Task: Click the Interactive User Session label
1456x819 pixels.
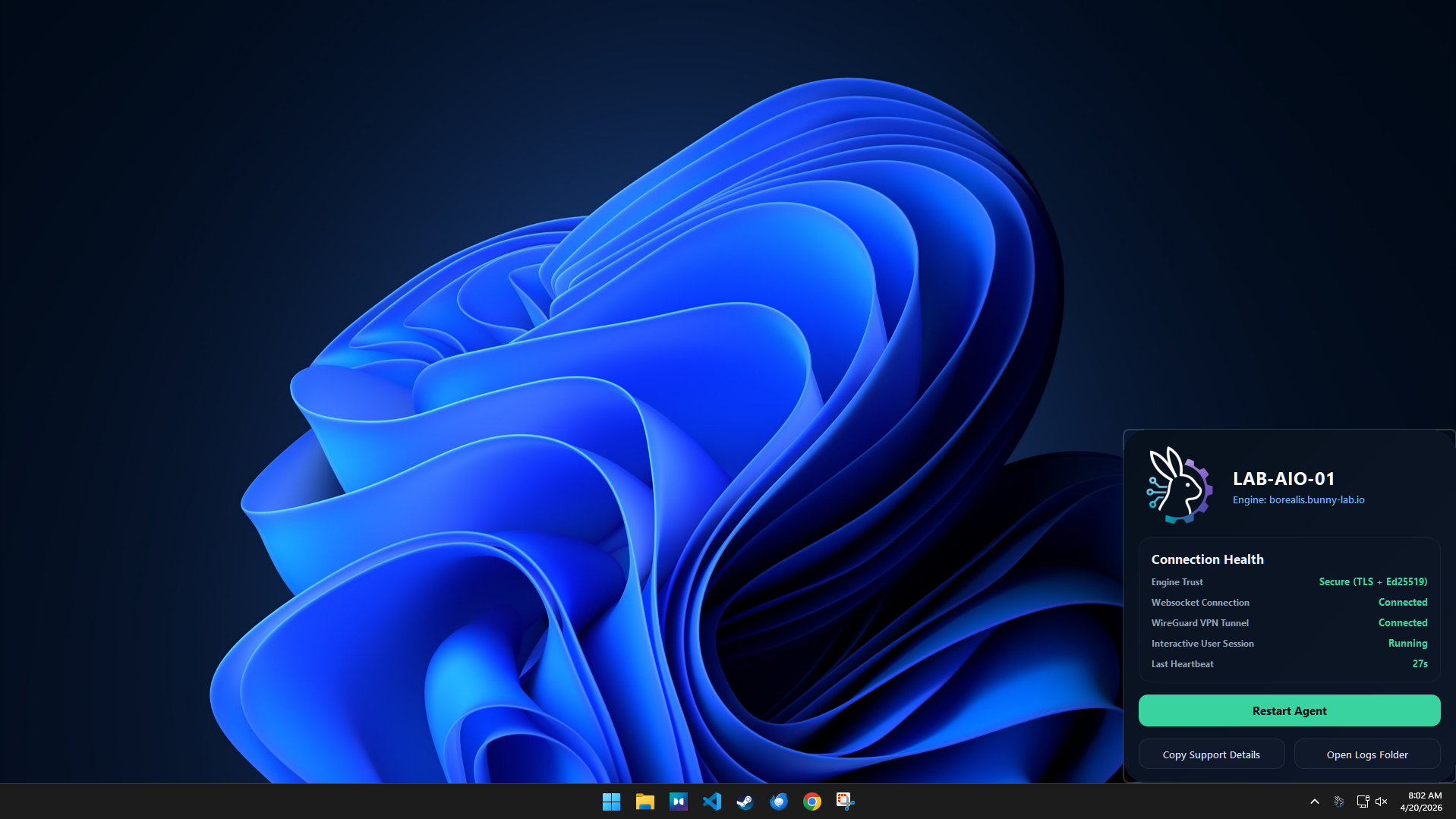Action: click(x=1202, y=644)
